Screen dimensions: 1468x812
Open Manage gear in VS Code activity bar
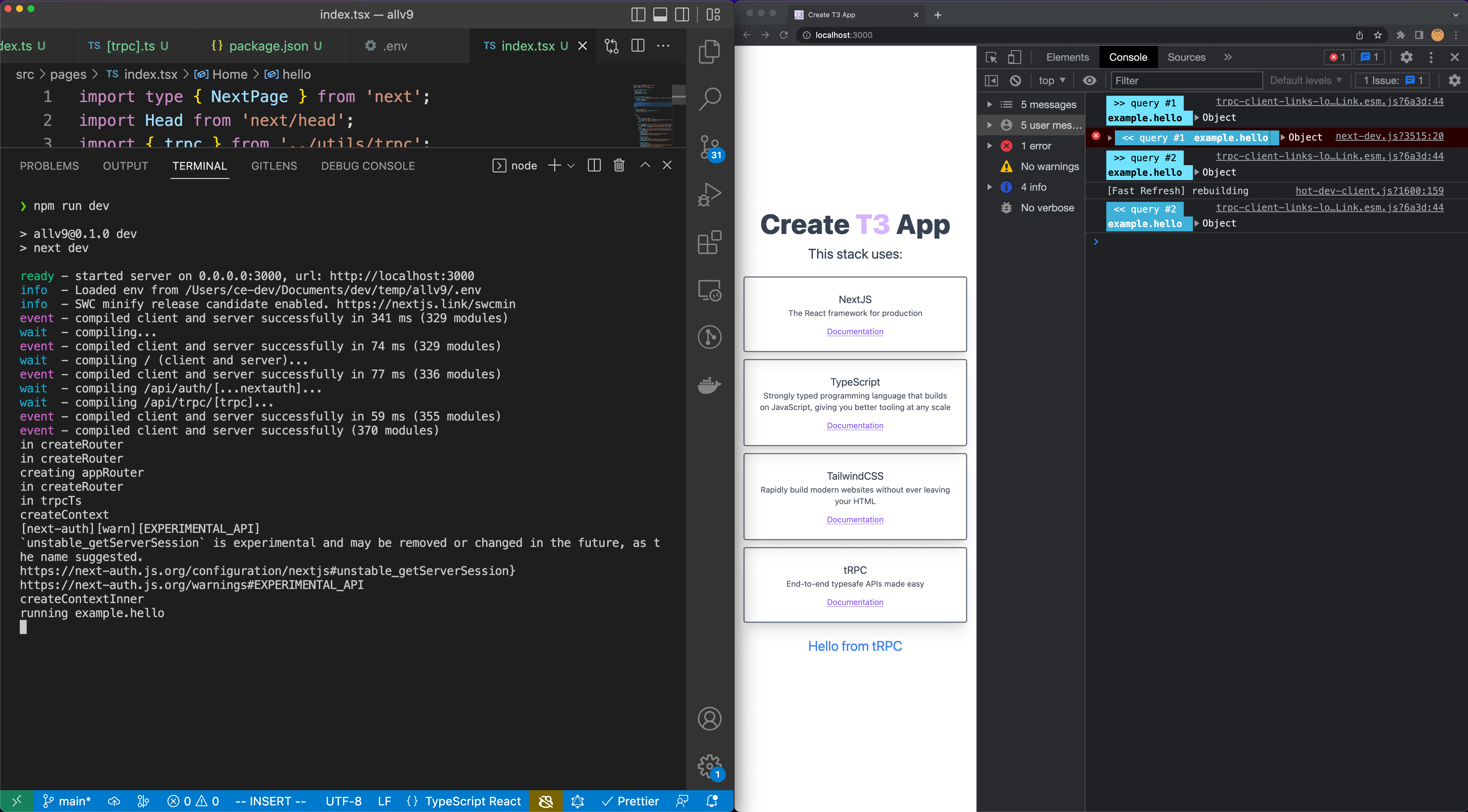(710, 766)
